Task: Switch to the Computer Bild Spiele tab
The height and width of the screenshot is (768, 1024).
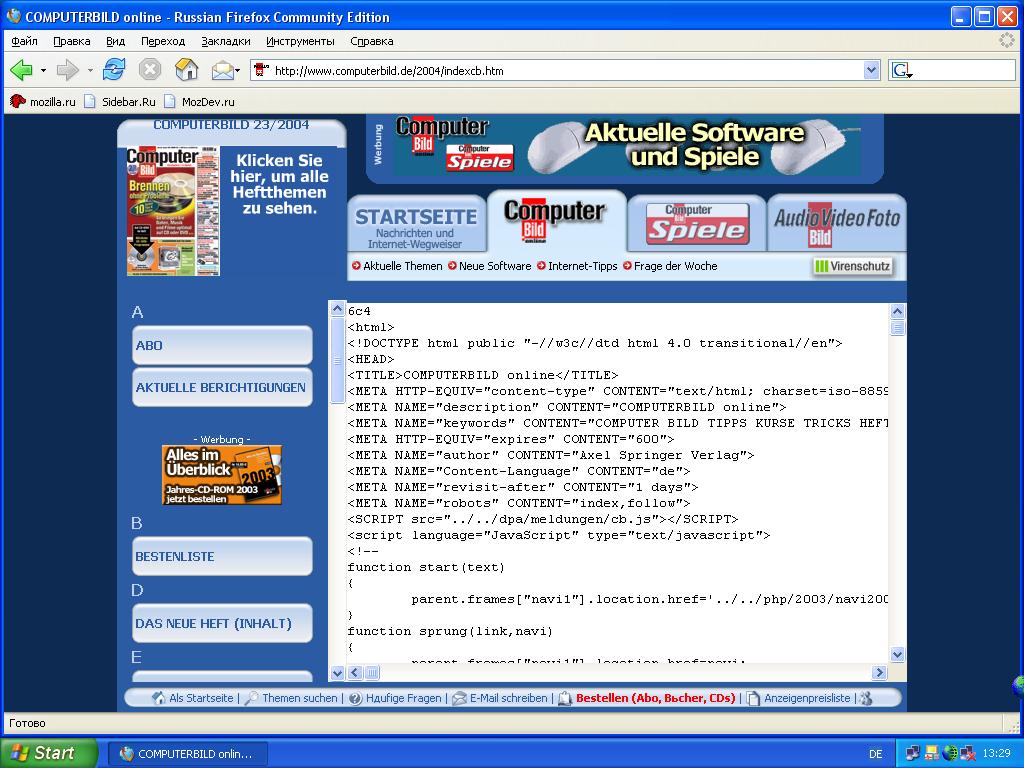Action: 697,224
